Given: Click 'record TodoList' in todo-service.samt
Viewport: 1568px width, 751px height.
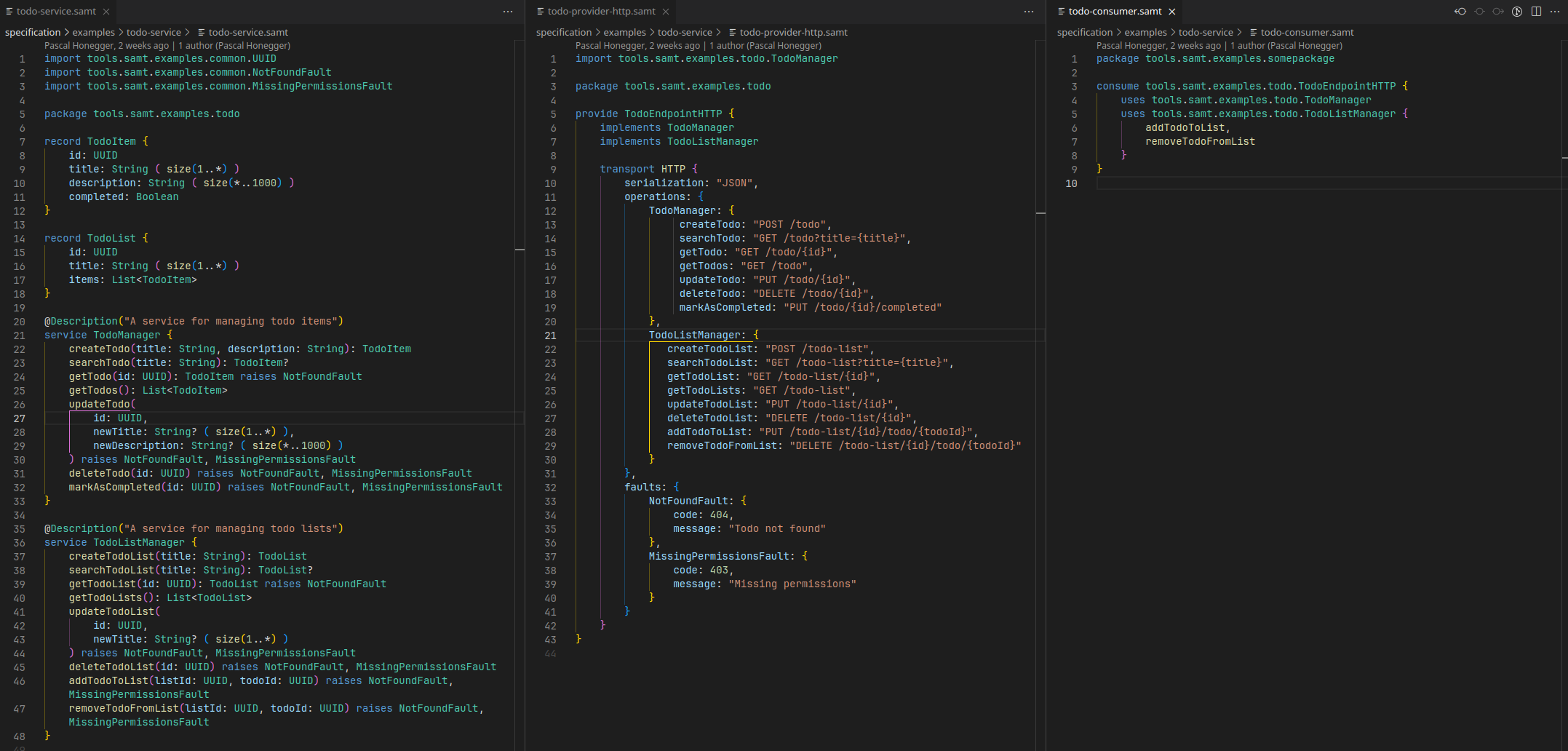Looking at the screenshot, I should [96, 239].
